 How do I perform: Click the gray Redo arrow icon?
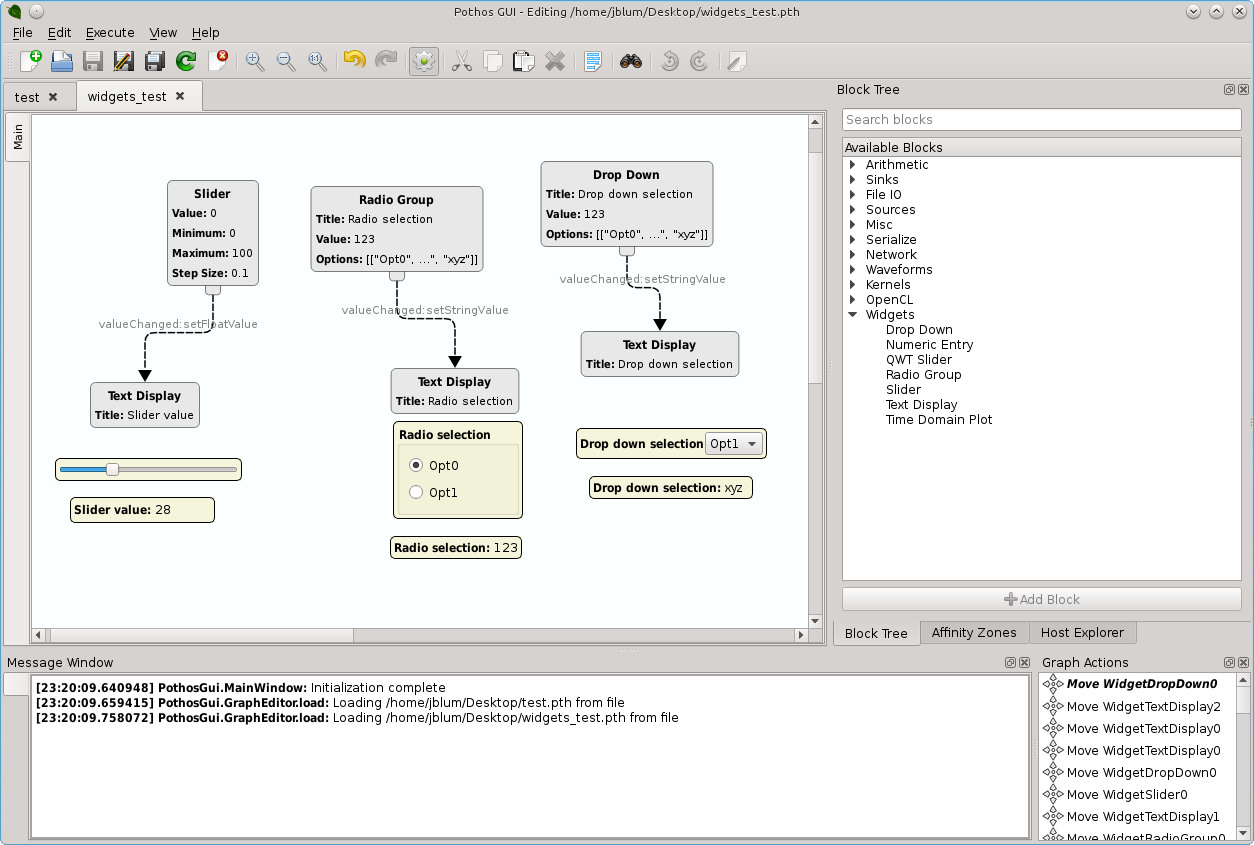(x=385, y=61)
